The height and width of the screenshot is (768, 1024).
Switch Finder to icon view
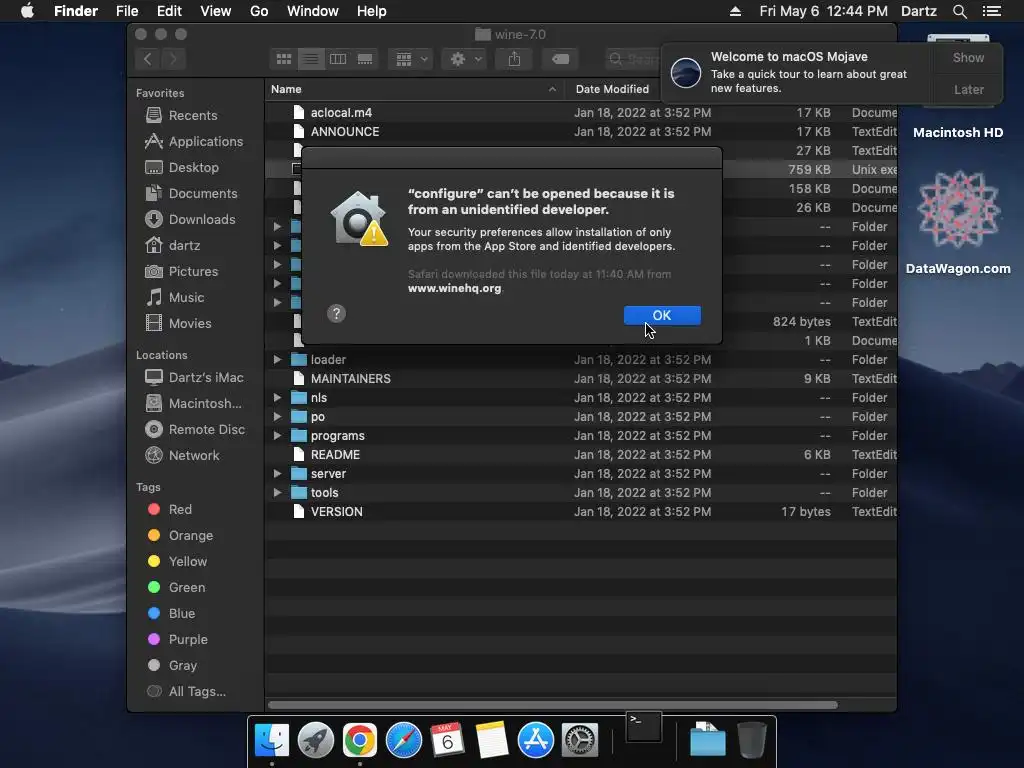284,59
